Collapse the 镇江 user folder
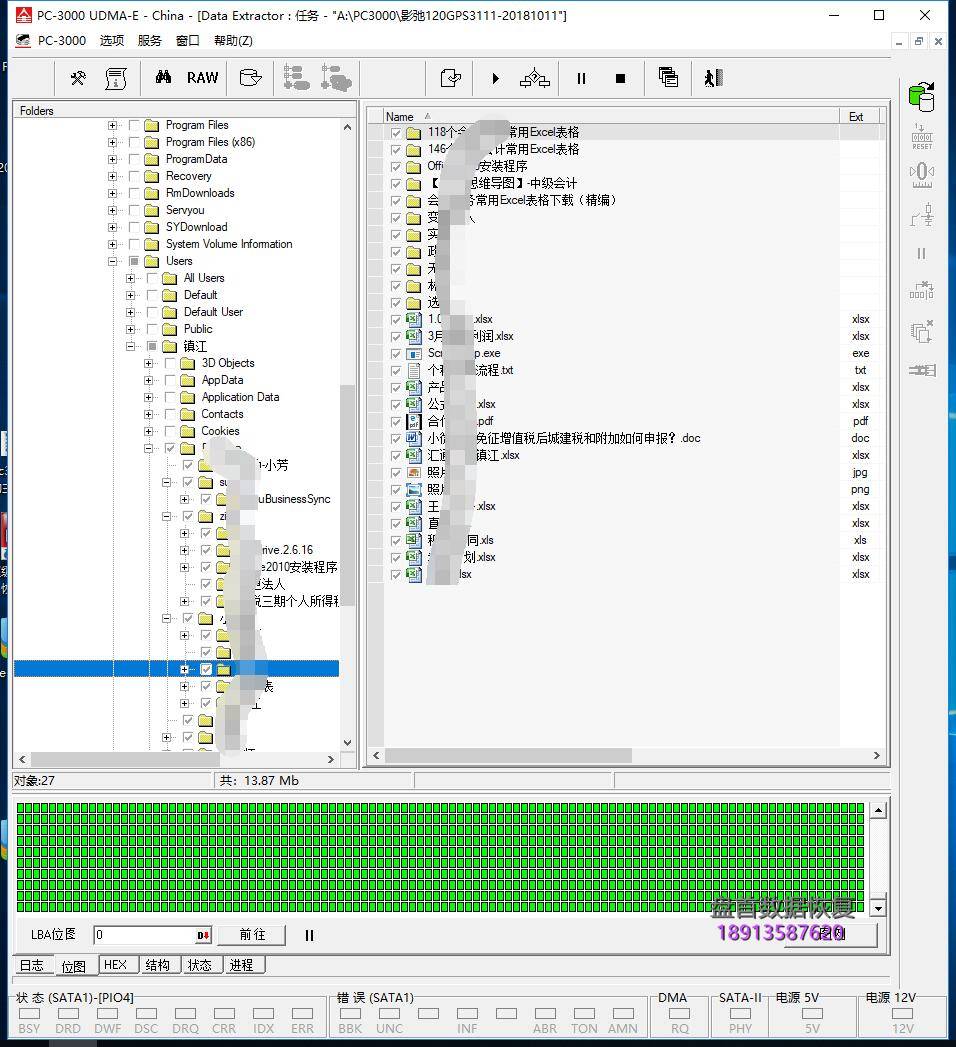This screenshot has width=956, height=1047. coord(130,346)
